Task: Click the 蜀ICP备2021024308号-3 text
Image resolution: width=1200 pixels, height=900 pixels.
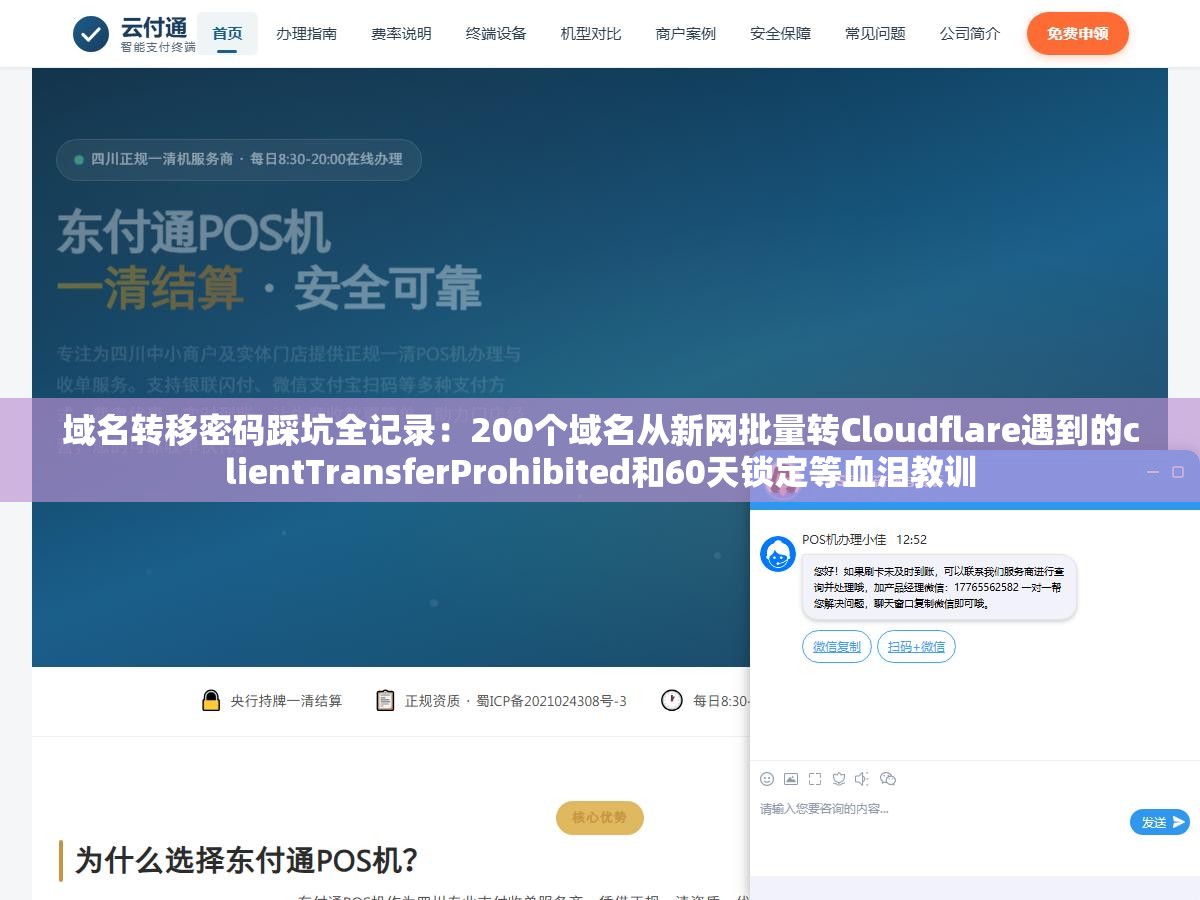Action: [x=551, y=701]
